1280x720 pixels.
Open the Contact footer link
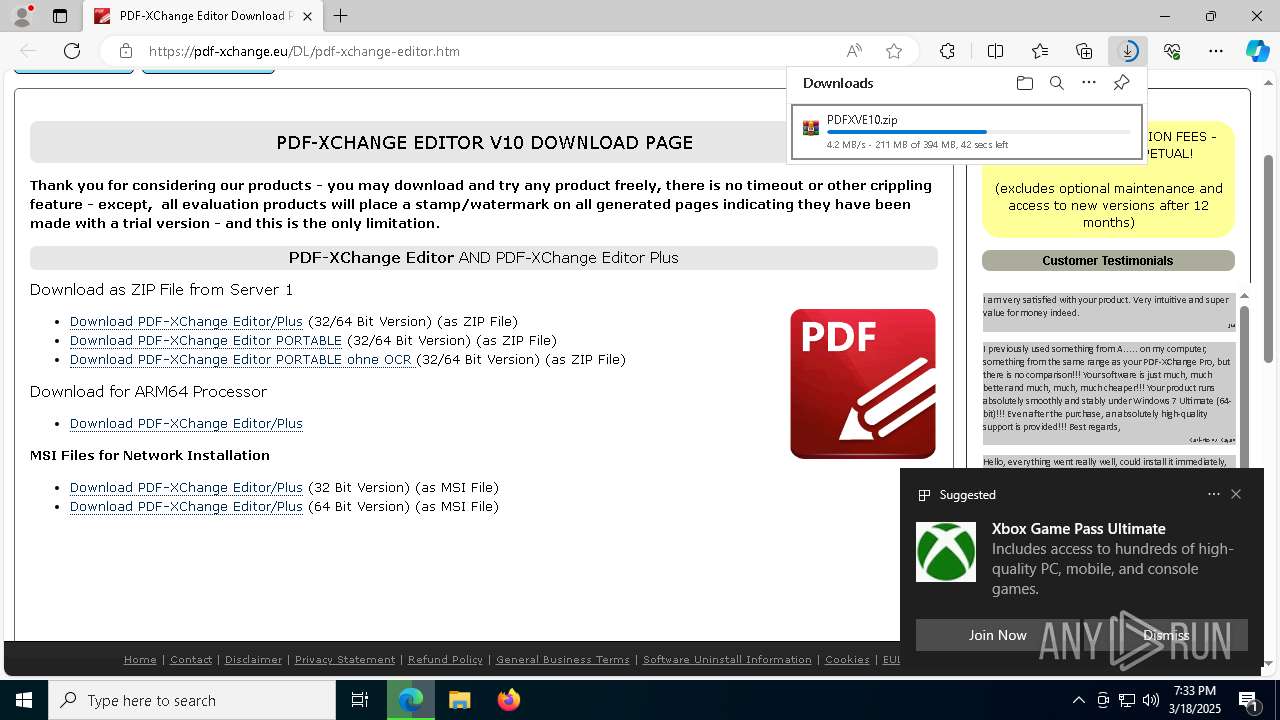click(191, 659)
